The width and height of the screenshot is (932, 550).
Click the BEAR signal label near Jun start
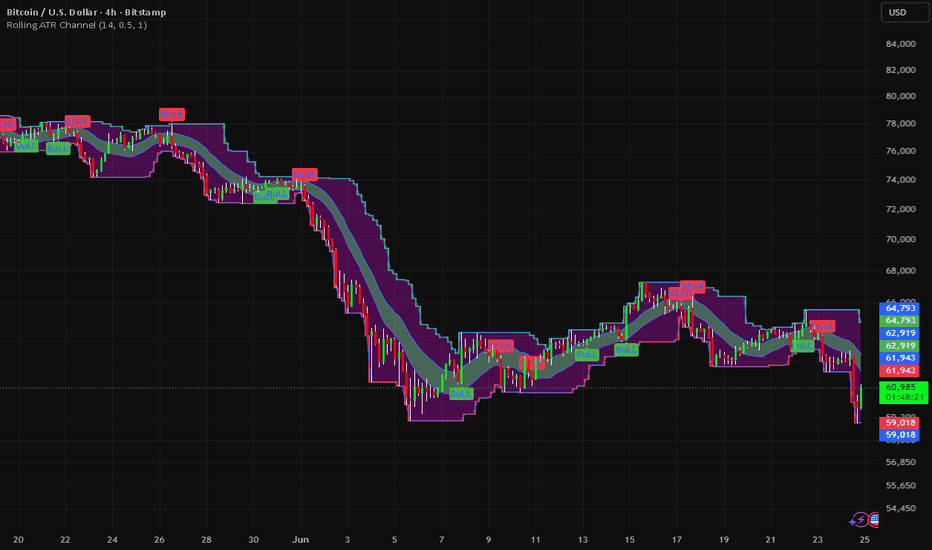(x=304, y=174)
